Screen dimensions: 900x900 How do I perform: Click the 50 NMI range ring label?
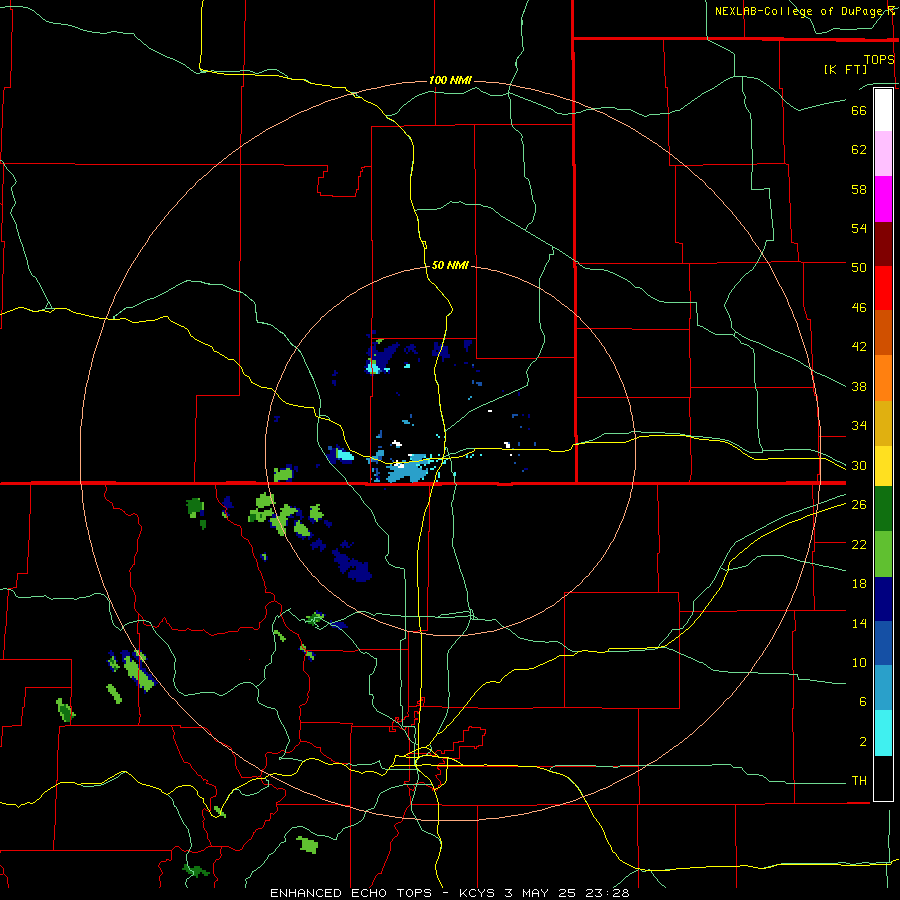tap(450, 265)
